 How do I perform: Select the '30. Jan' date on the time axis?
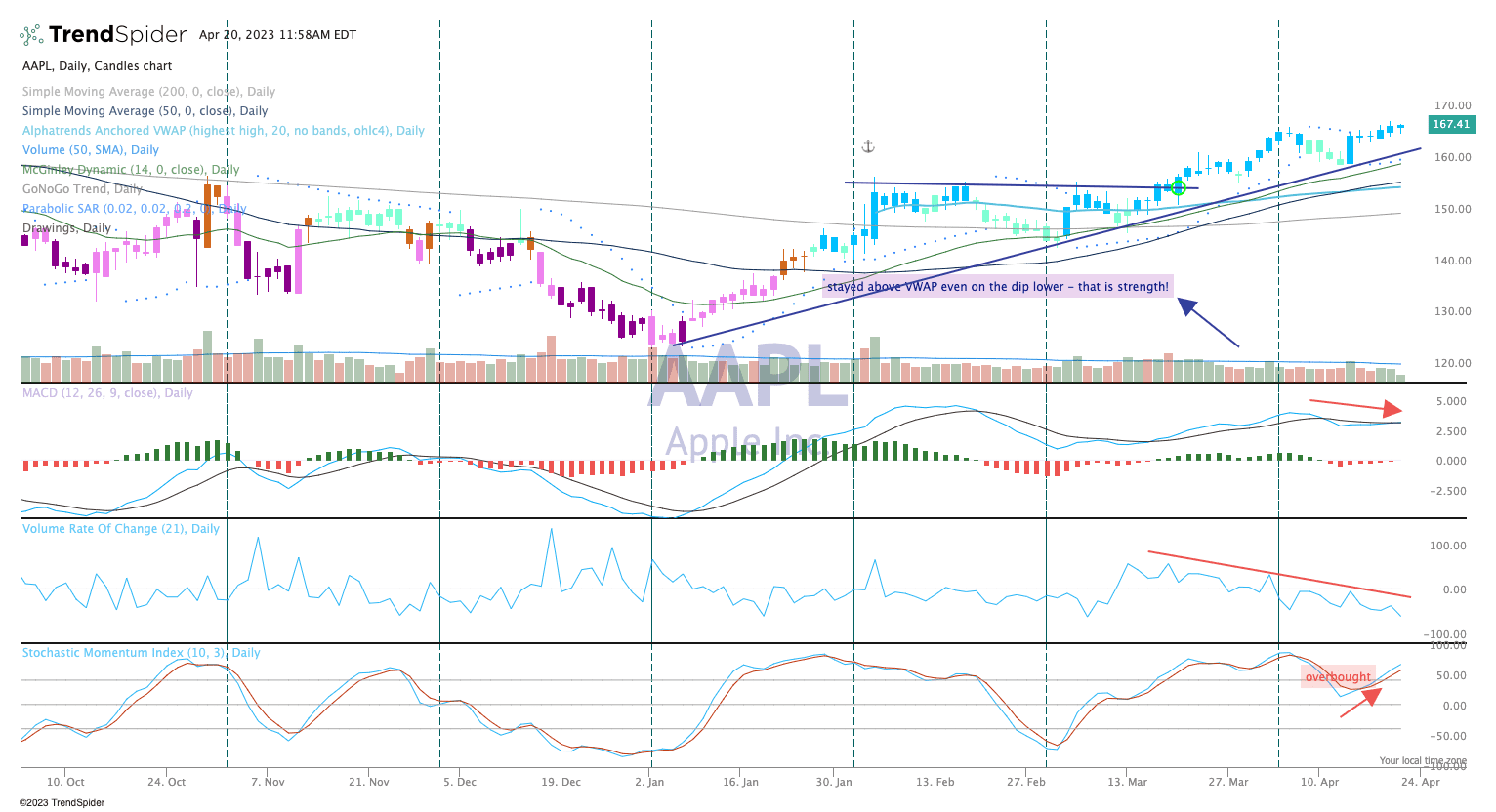pyautogui.click(x=835, y=782)
